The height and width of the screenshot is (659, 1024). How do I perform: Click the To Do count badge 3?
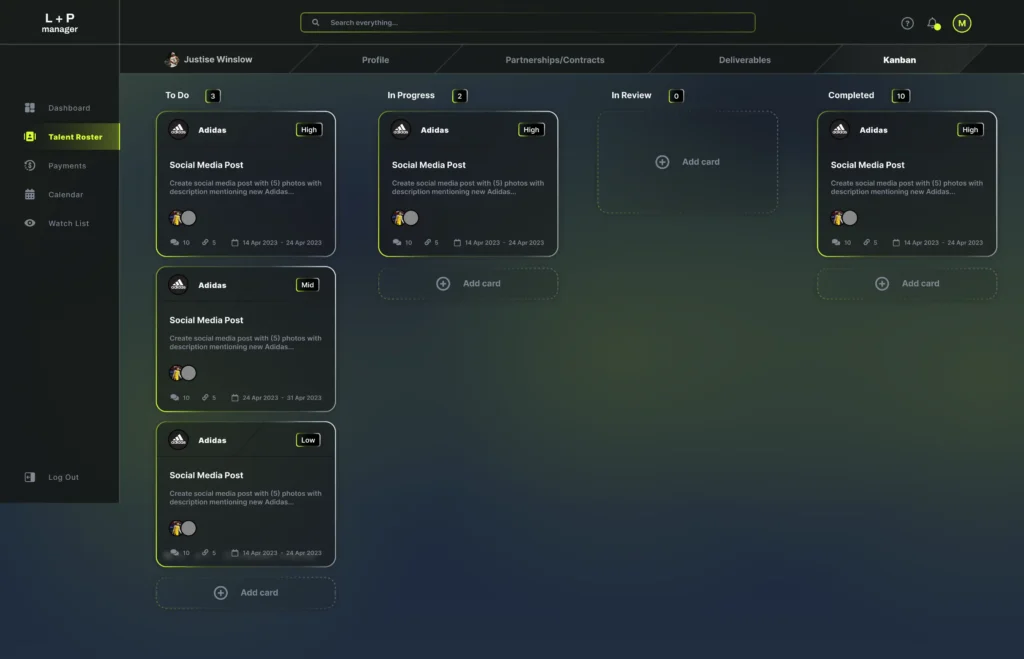(x=213, y=95)
